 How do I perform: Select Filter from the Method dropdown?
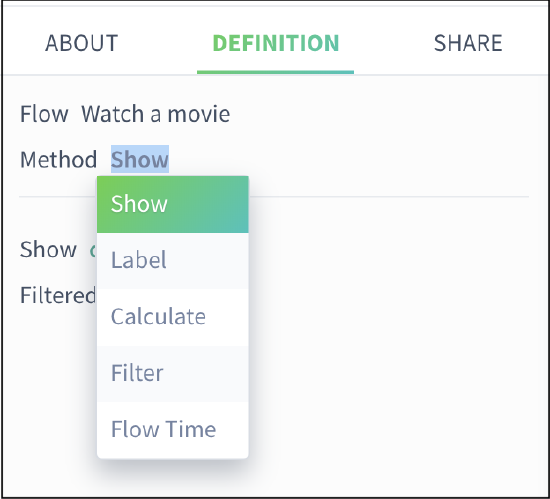pos(173,373)
